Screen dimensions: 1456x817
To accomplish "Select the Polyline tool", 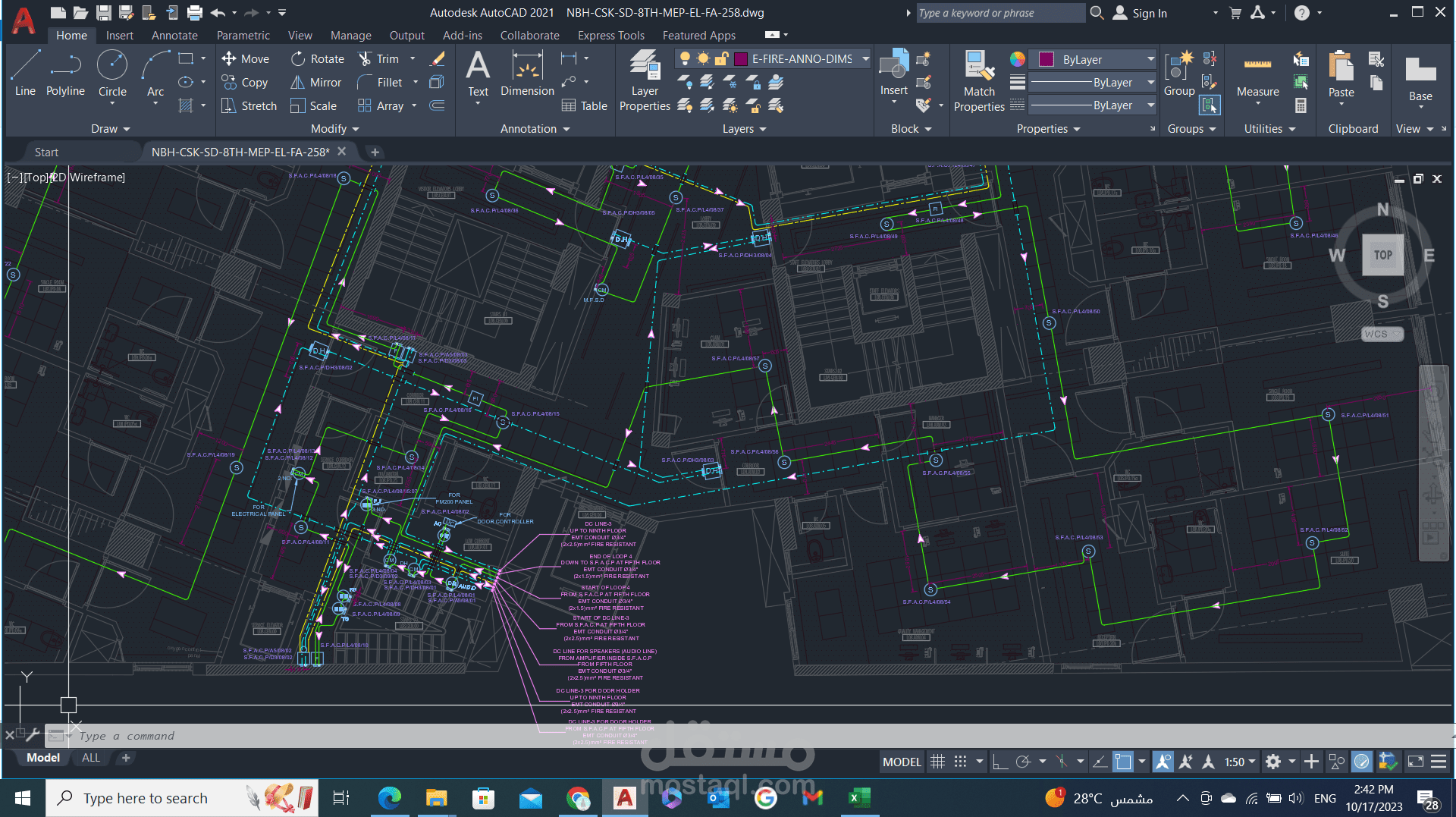I will [65, 74].
